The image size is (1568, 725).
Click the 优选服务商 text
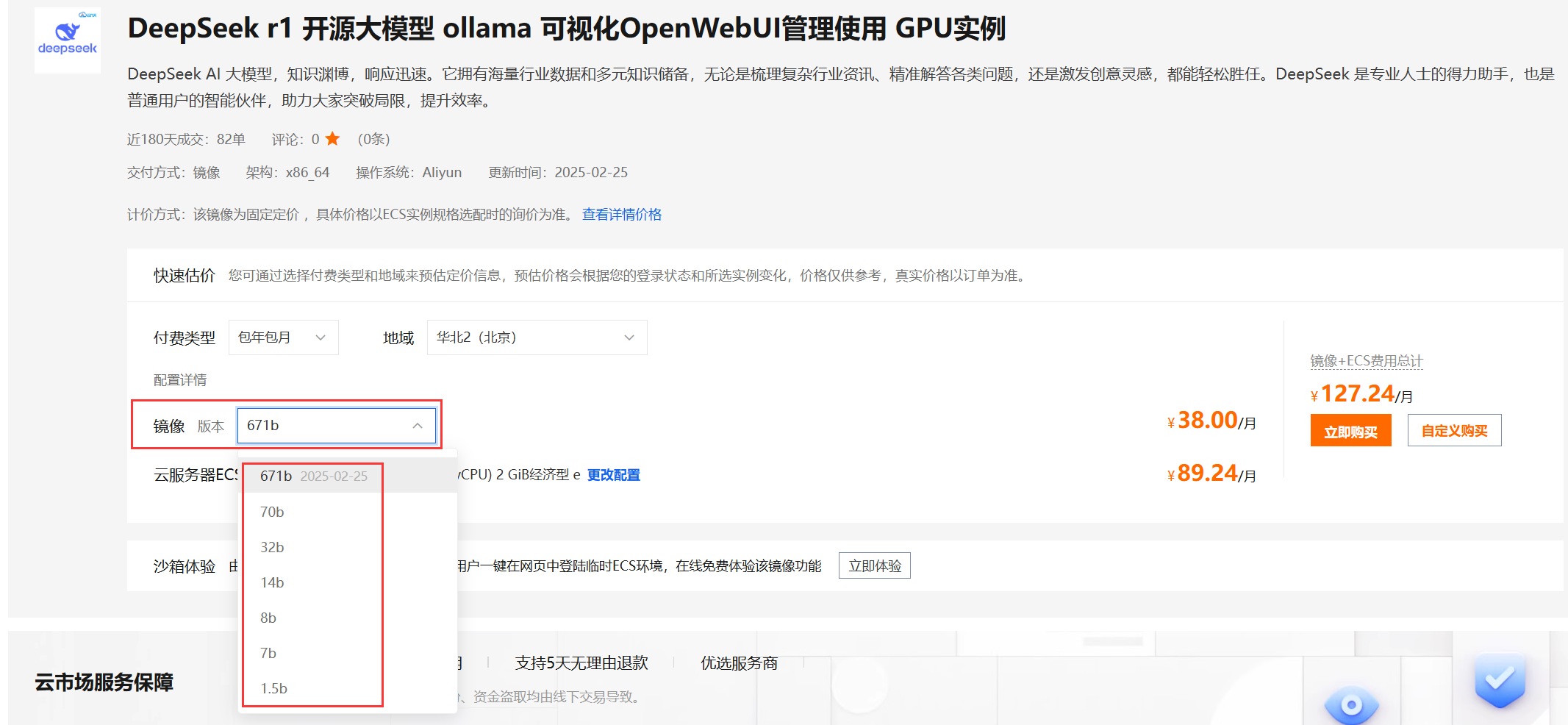pyautogui.click(x=739, y=663)
